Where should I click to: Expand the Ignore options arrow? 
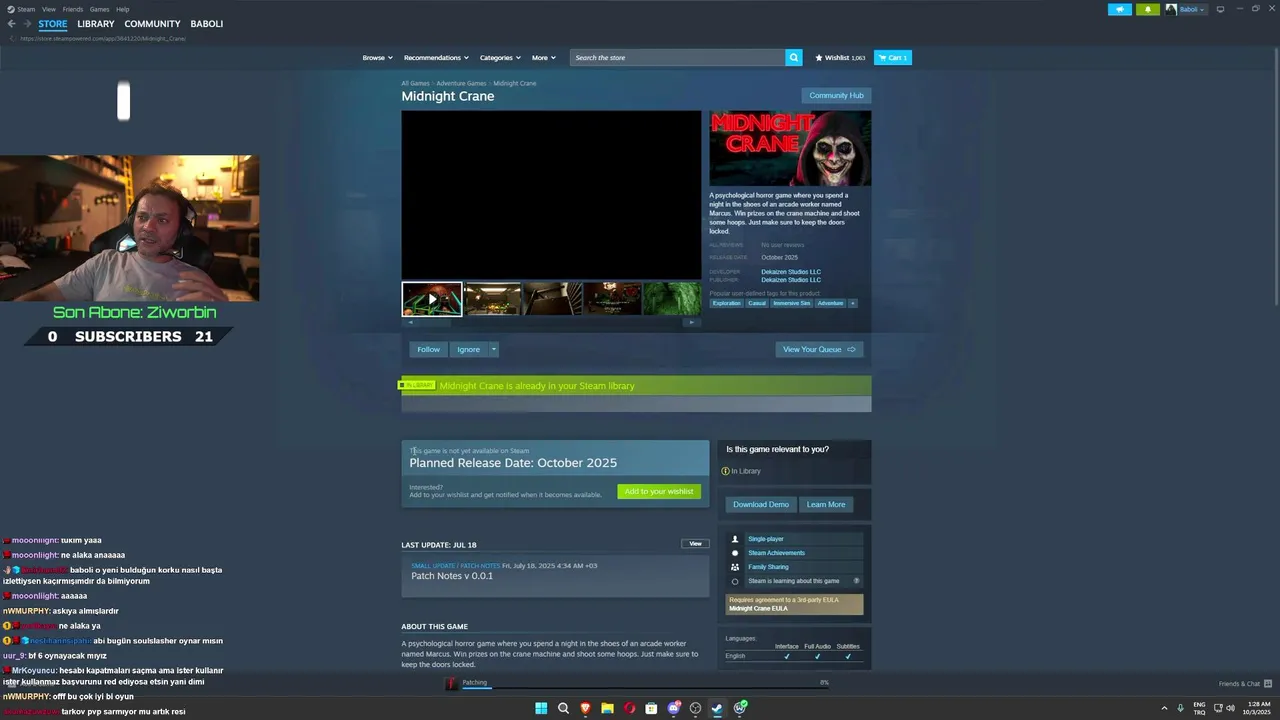click(x=493, y=349)
